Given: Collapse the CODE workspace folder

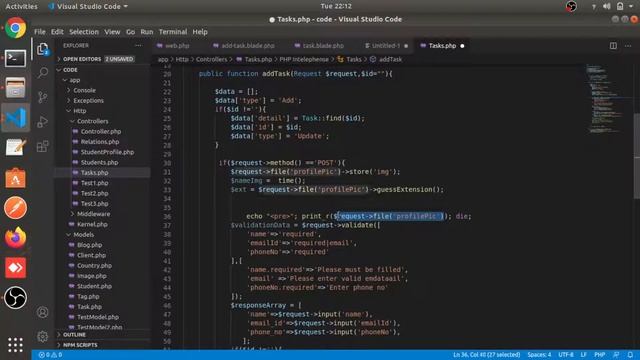Looking at the screenshot, I should click(x=103, y=70).
